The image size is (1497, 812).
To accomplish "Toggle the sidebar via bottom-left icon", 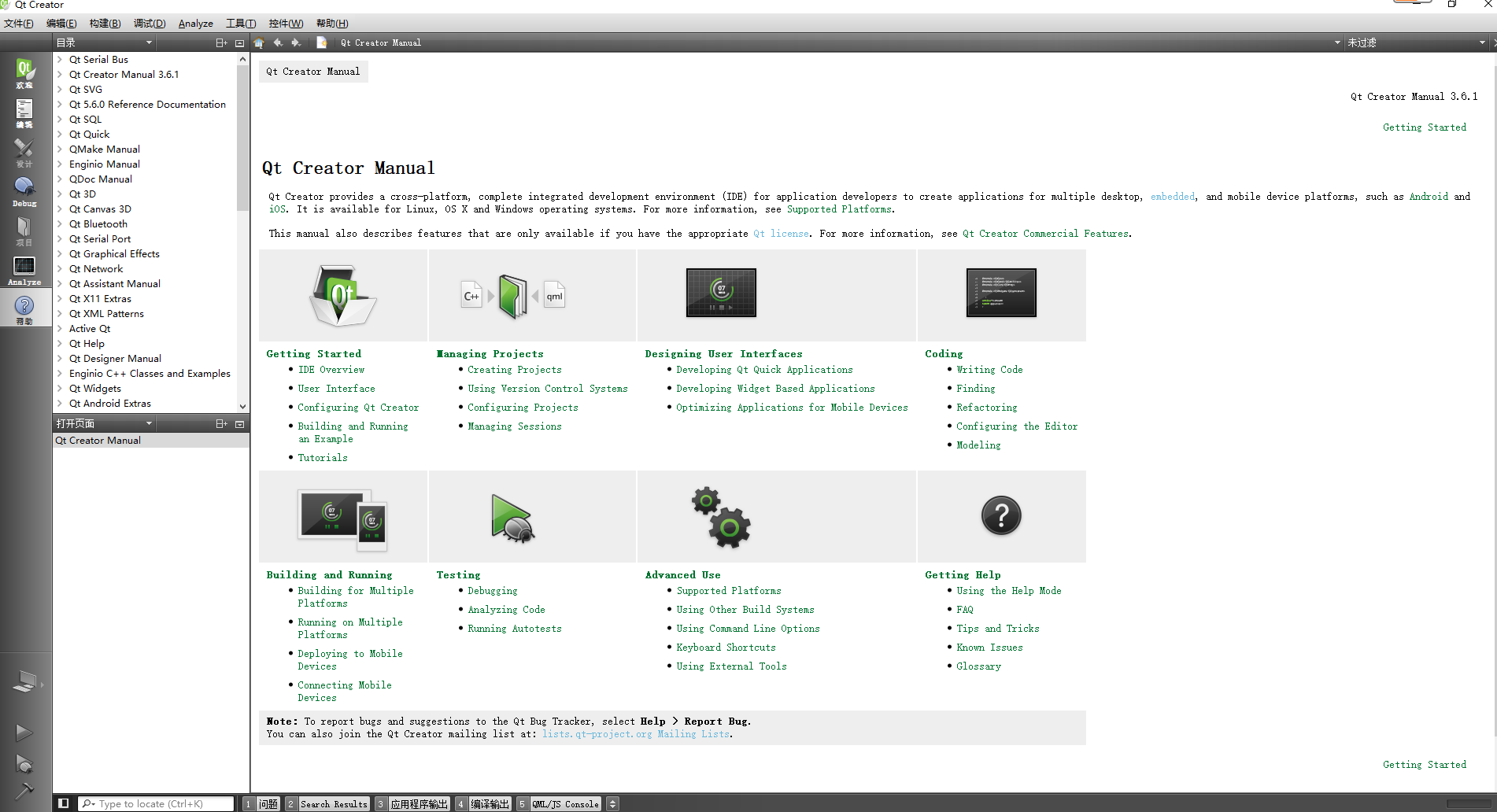I will pyautogui.click(x=64, y=803).
